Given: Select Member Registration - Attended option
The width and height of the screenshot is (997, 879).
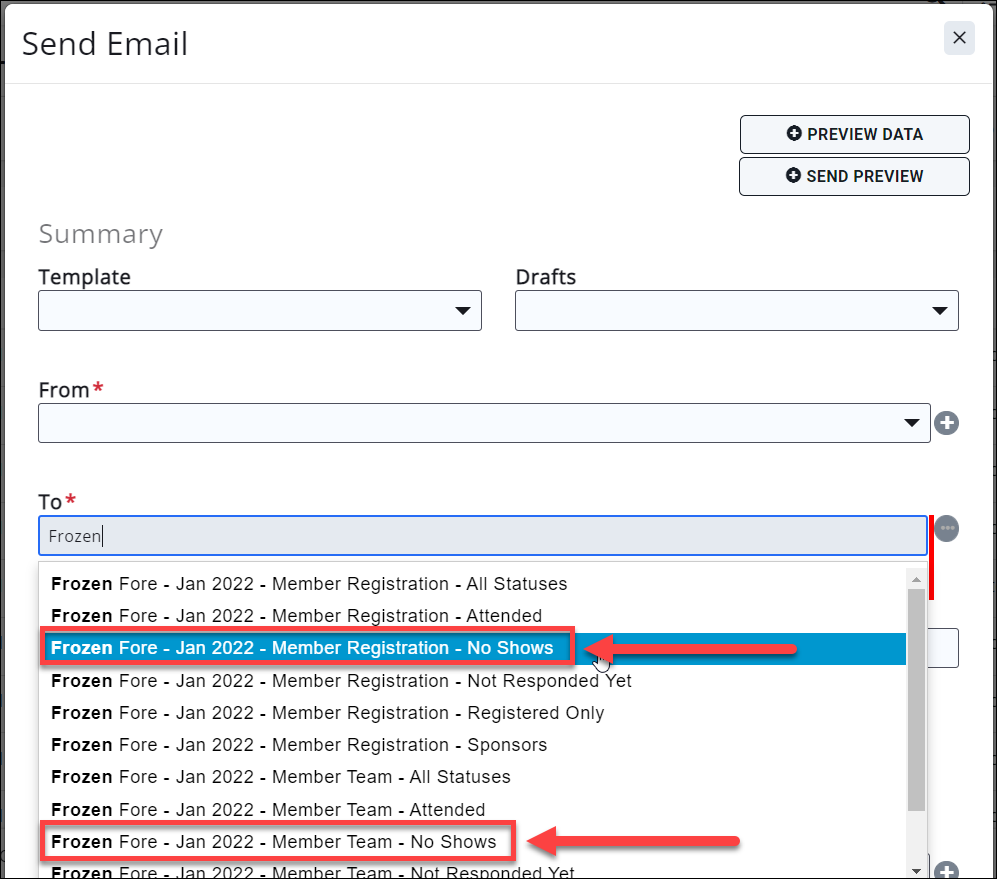Looking at the screenshot, I should point(297,616).
